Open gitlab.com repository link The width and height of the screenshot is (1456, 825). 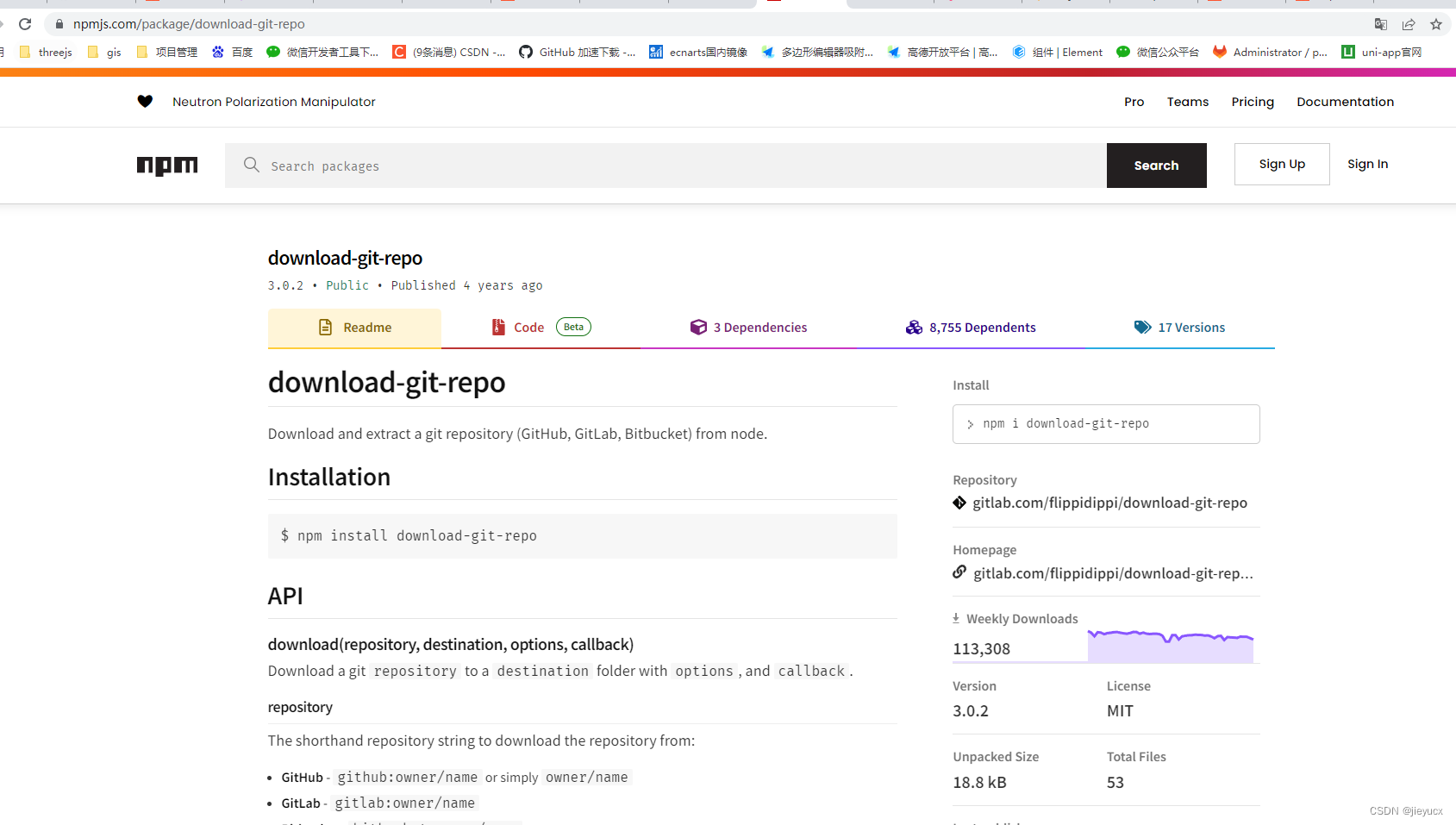click(1109, 503)
